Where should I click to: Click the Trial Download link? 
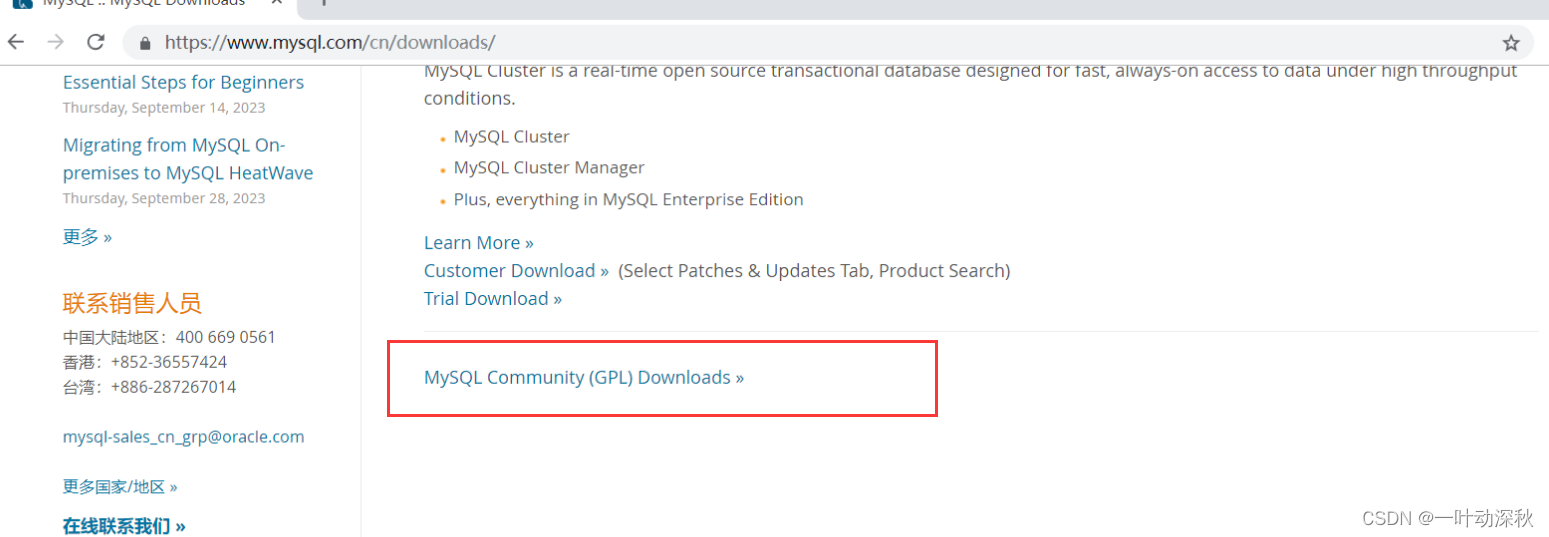point(492,299)
